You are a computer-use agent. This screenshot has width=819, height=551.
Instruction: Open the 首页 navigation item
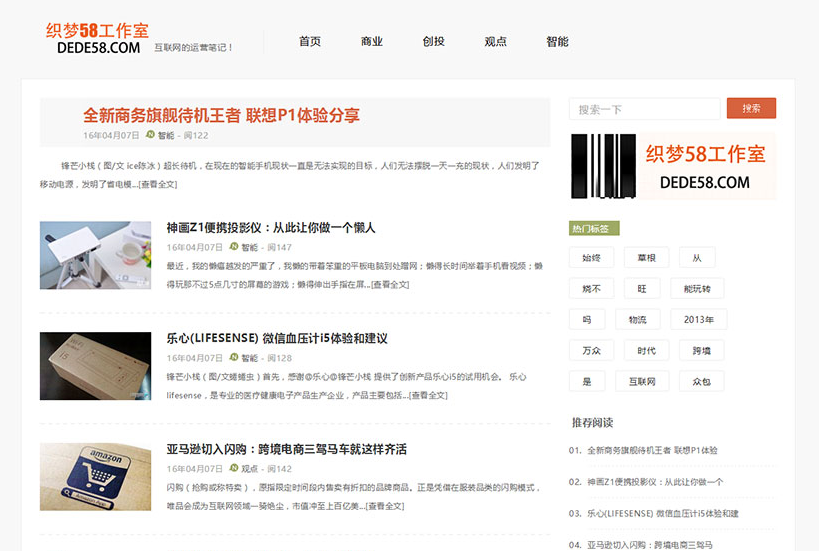(x=310, y=41)
